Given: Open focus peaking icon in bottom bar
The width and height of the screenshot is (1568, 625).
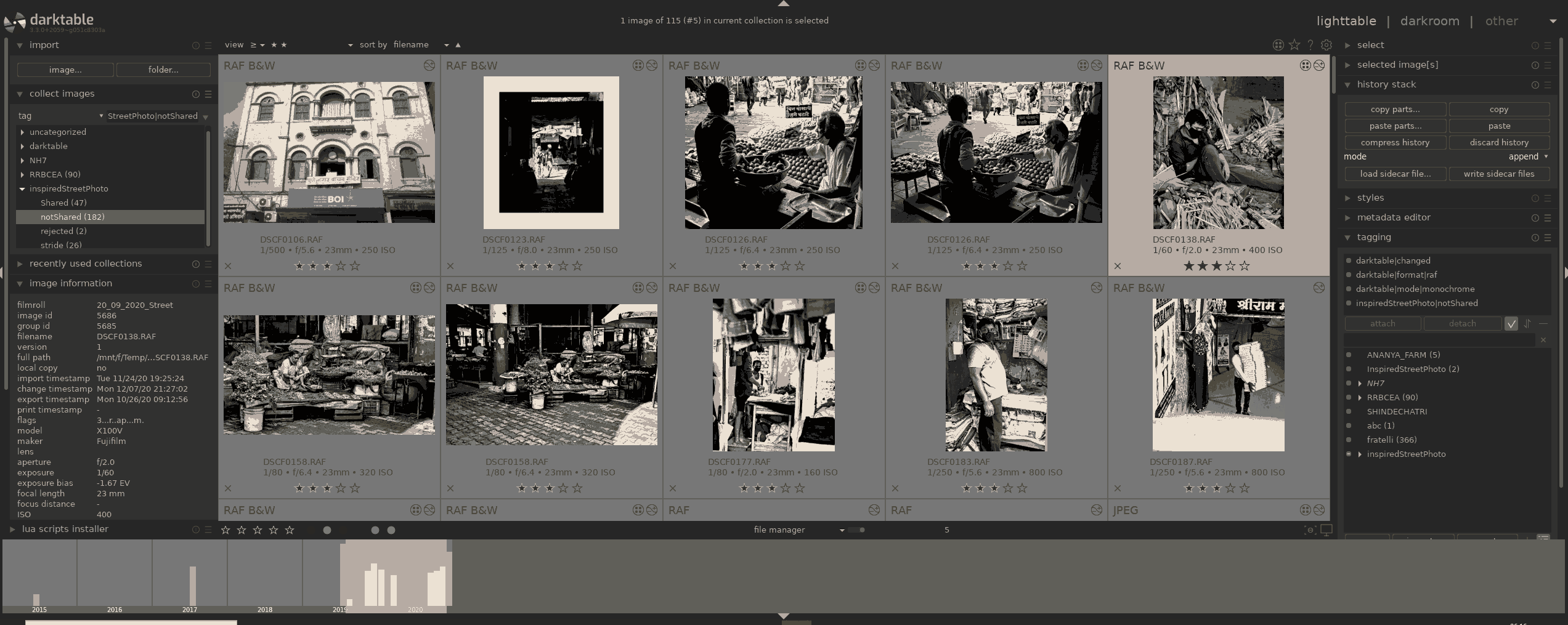Looking at the screenshot, I should point(1309,530).
